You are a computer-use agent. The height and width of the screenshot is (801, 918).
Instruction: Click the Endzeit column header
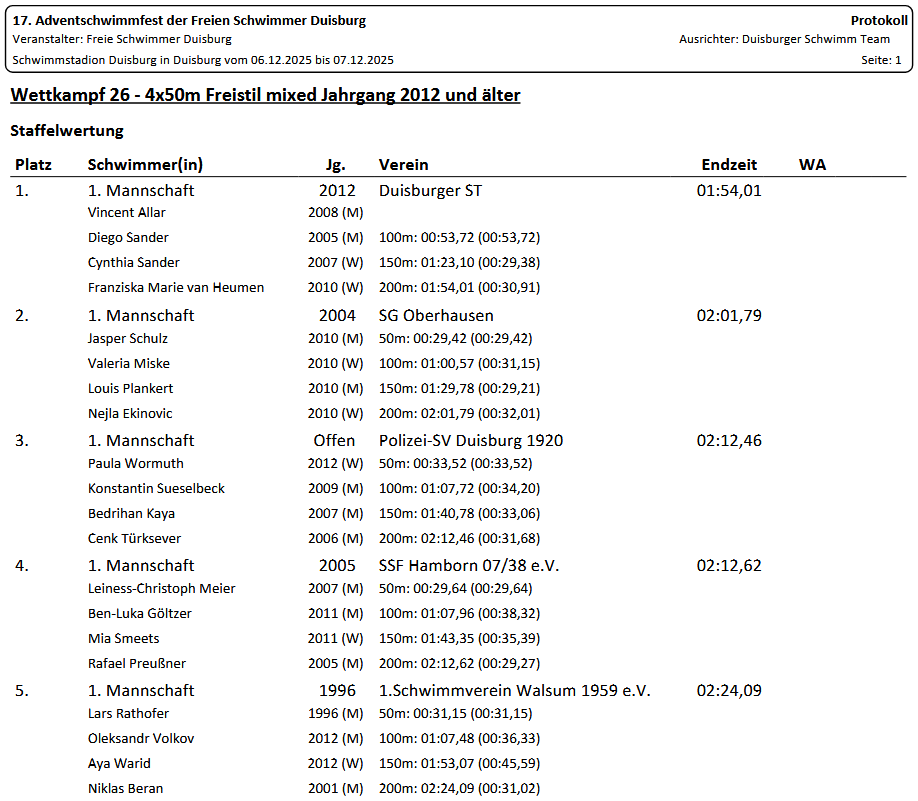pos(729,165)
